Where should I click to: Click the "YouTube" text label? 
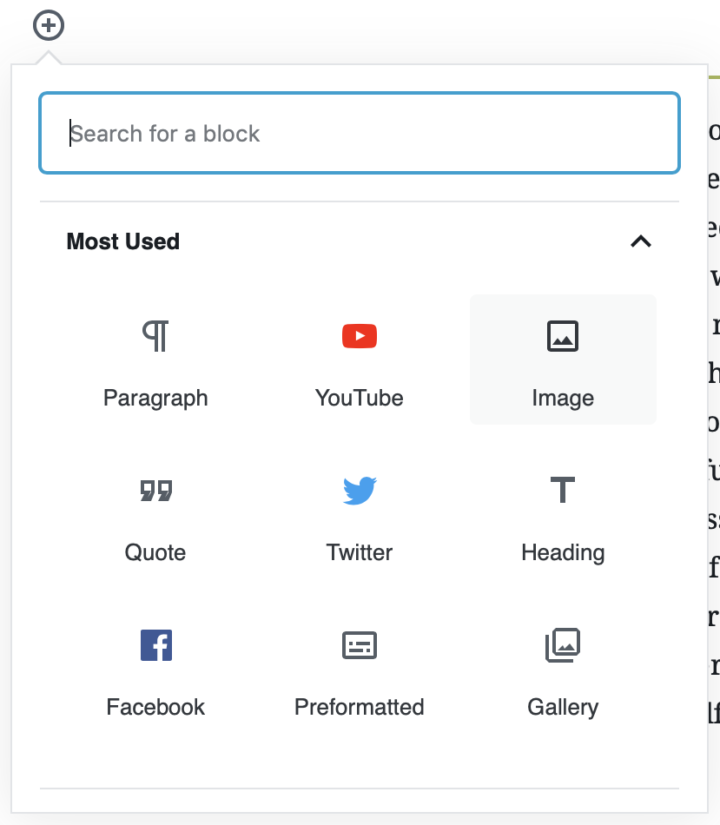click(x=359, y=398)
